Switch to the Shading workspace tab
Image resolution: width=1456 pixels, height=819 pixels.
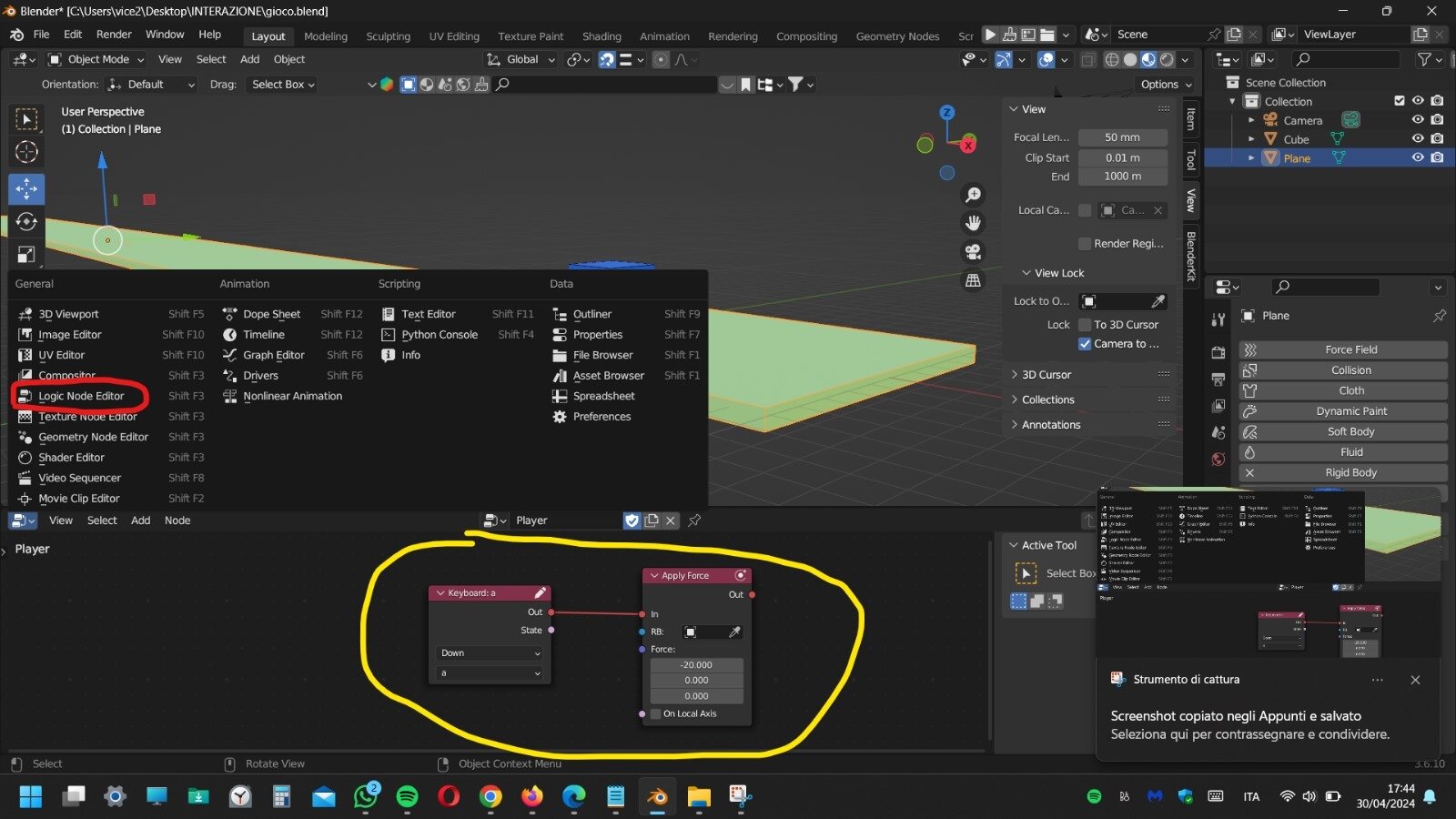pos(602,36)
